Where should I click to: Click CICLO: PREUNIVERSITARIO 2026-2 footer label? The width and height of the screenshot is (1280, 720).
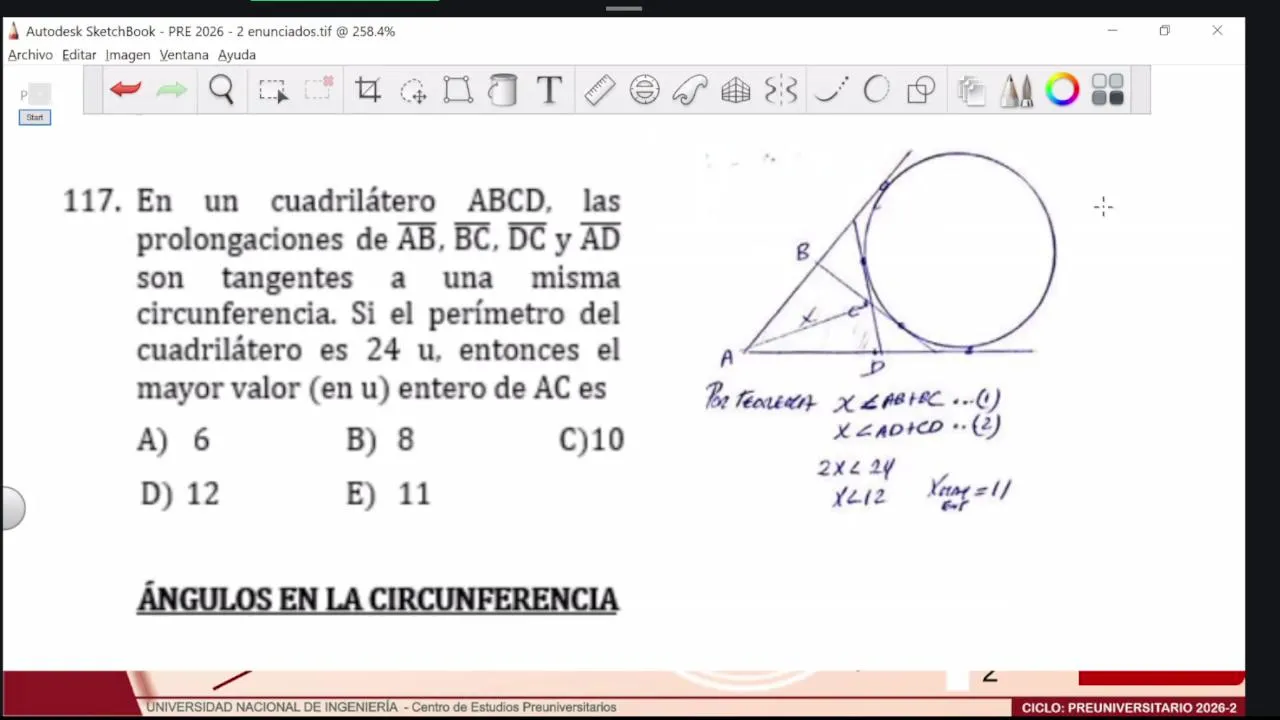pos(1129,708)
